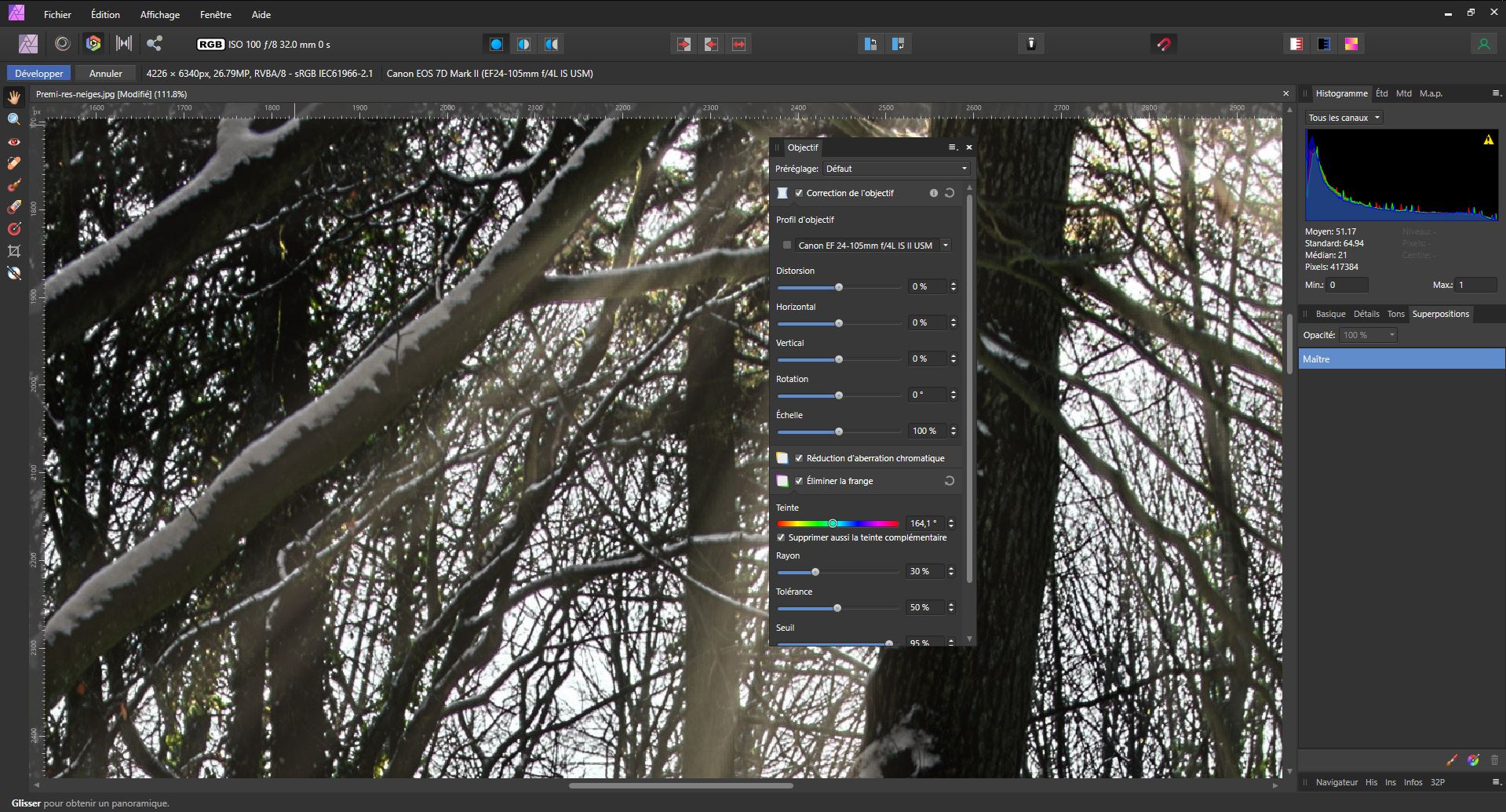
Task: Open the Opacité dropdown
Action: pos(1369,335)
